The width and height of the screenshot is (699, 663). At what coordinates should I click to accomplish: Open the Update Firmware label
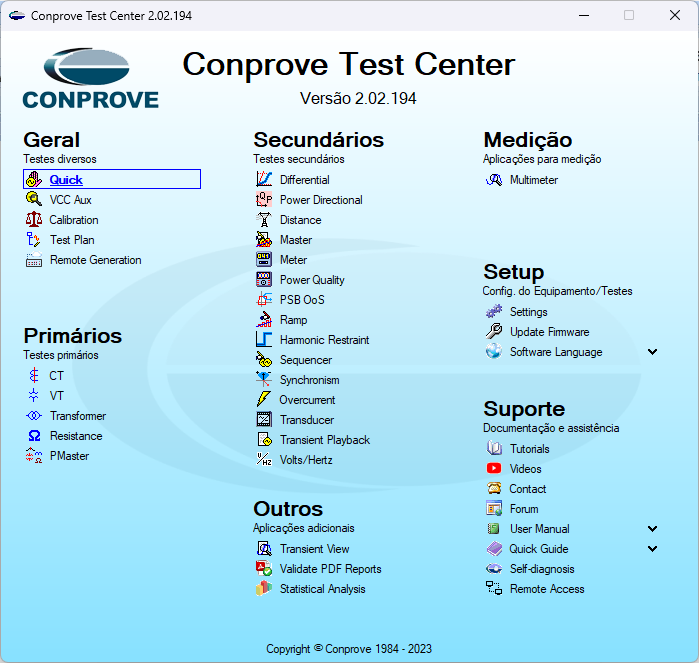[x=550, y=332]
